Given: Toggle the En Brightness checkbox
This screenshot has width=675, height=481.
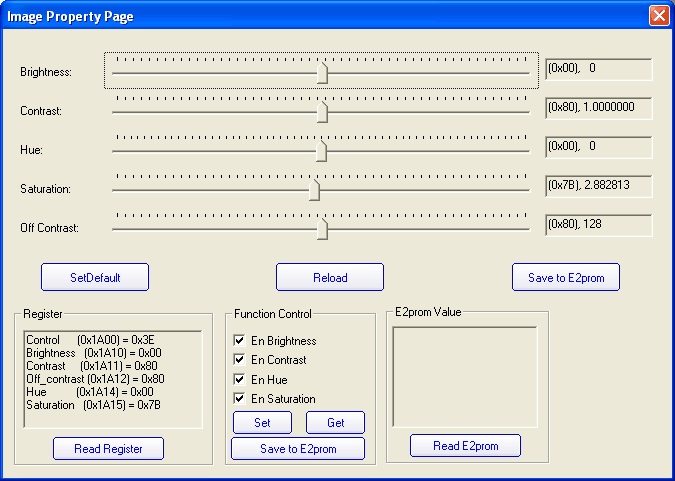Looking at the screenshot, I should pyautogui.click(x=239, y=341).
